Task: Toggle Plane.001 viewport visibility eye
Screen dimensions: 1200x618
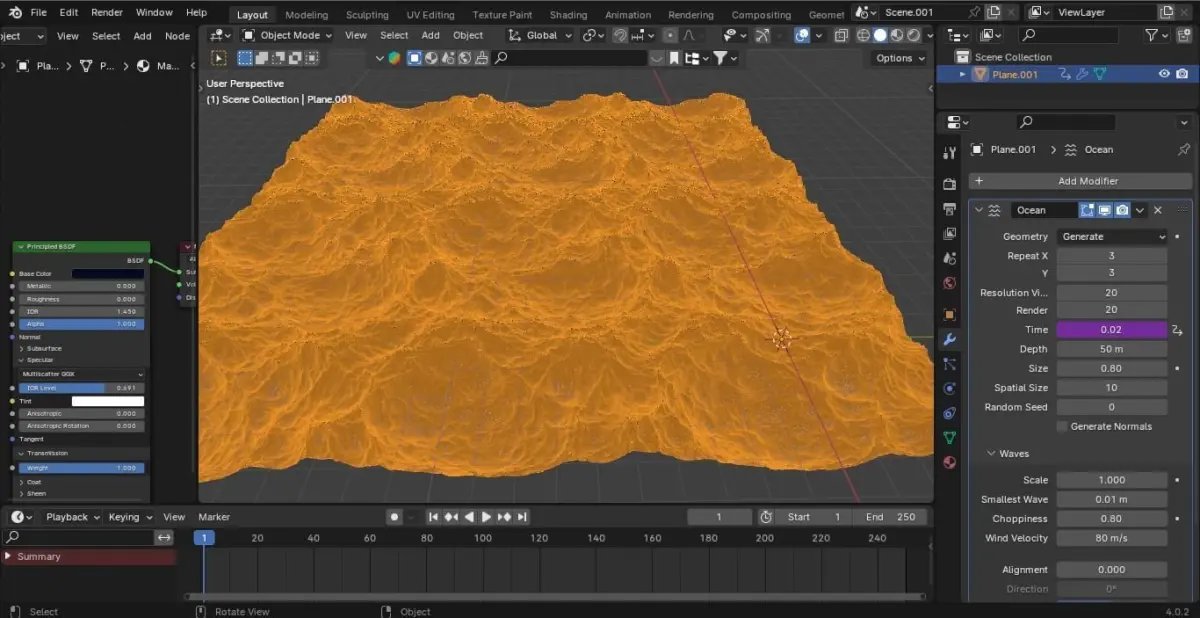Action: pos(1164,74)
